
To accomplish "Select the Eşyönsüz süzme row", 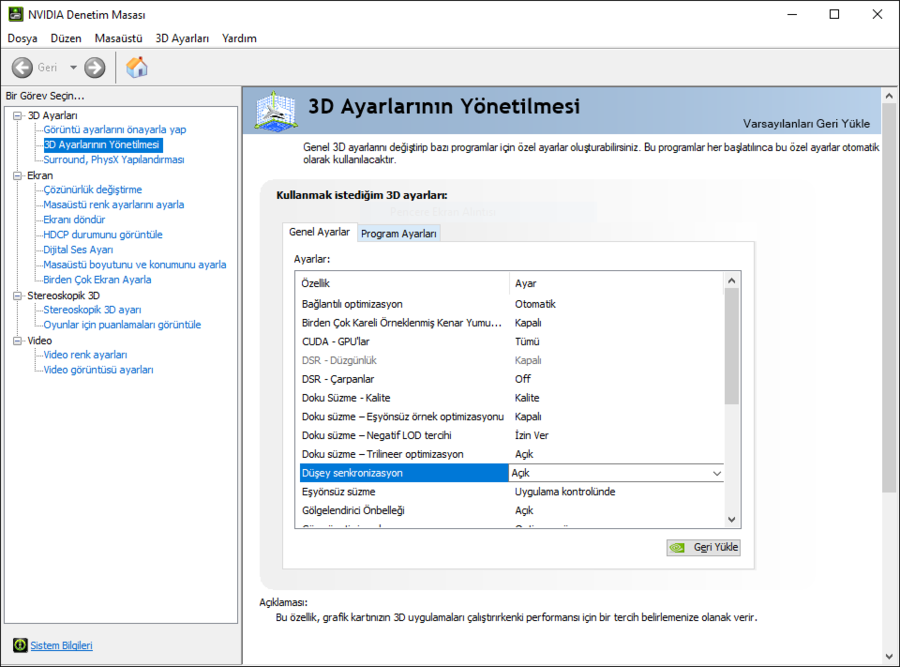I will click(x=511, y=492).
